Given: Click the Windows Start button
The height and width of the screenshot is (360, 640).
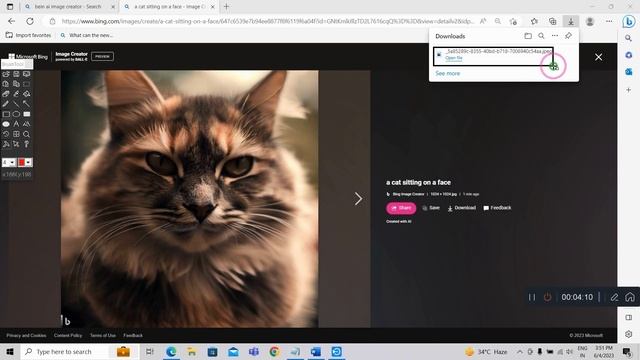Looking at the screenshot, I should point(10,351).
